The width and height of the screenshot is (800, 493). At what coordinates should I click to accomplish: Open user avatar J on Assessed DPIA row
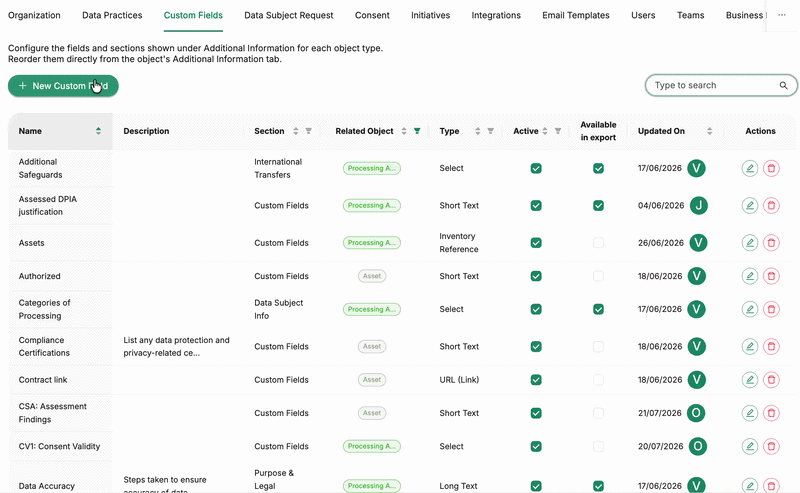(x=698, y=205)
